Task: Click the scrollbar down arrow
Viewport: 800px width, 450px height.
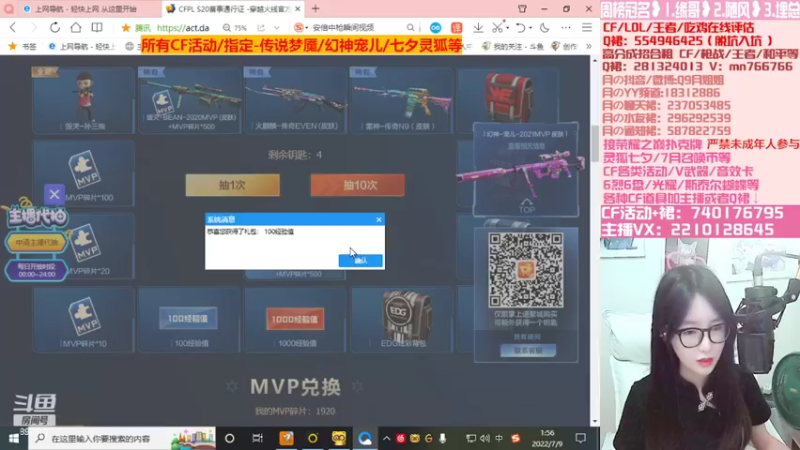Action: pyautogui.click(x=594, y=421)
